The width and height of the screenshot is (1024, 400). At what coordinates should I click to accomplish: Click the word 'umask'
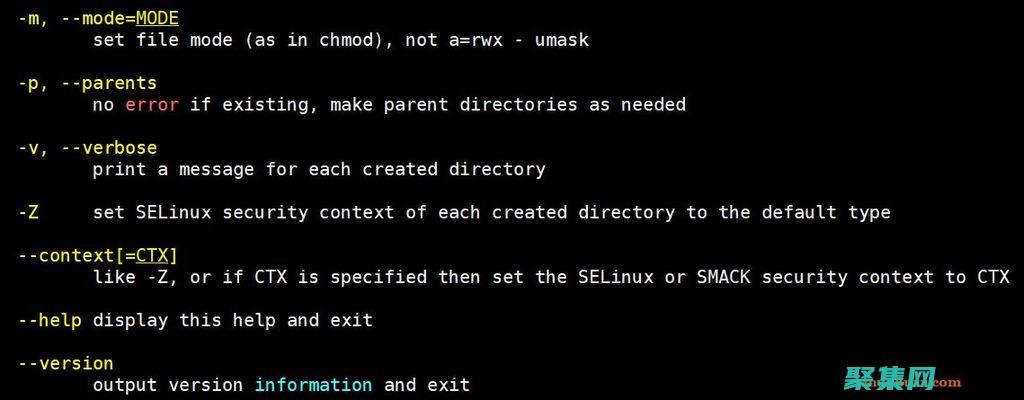coord(562,41)
